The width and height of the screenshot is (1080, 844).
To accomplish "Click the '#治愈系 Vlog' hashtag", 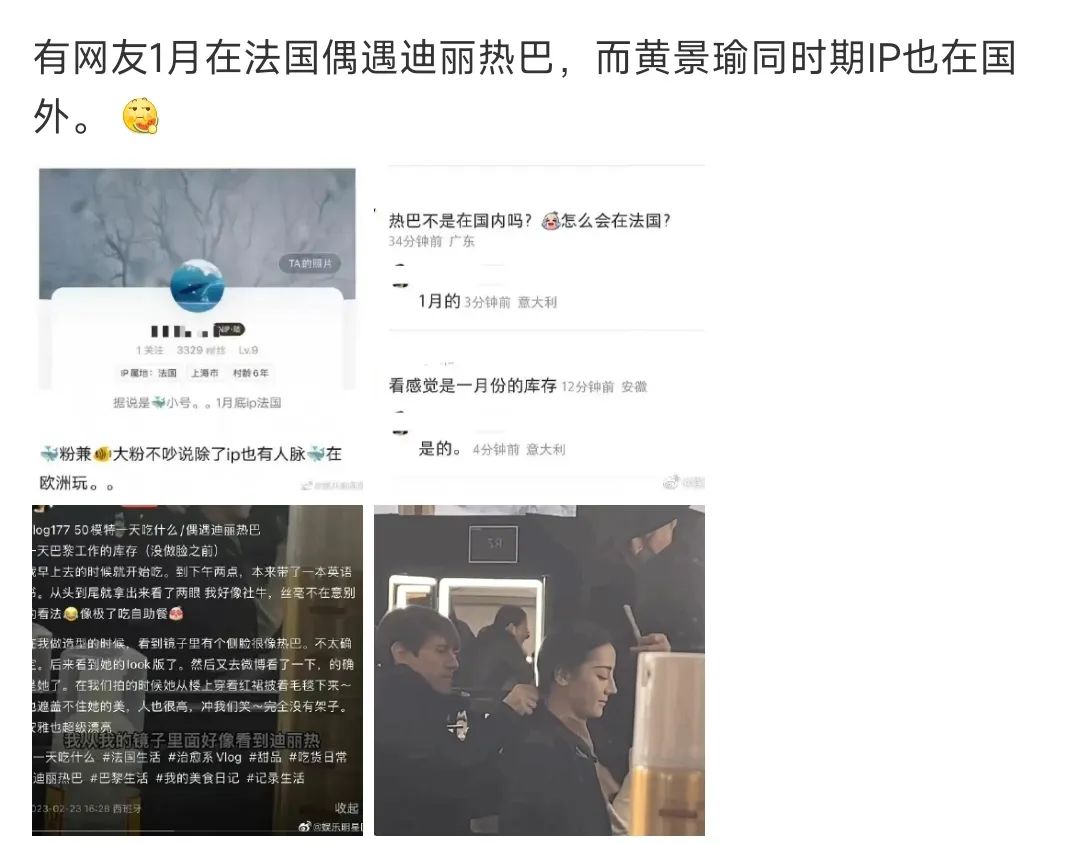I will point(205,756).
